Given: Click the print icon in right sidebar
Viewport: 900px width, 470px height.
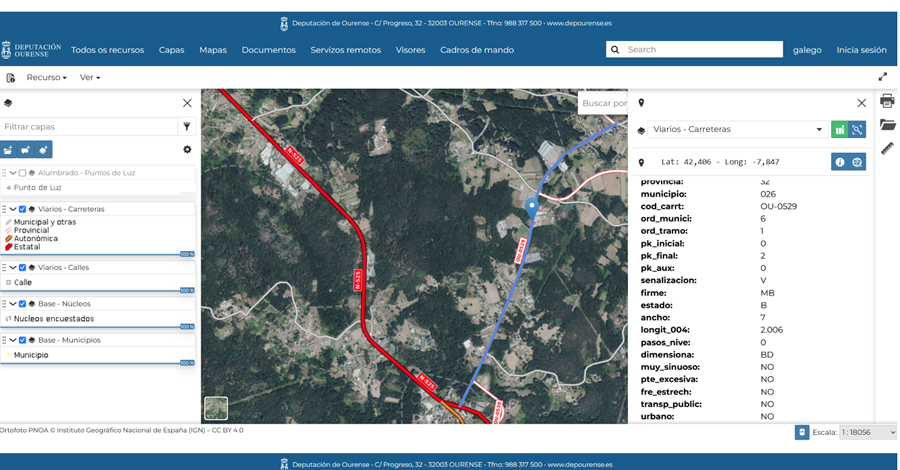Looking at the screenshot, I should [887, 101].
